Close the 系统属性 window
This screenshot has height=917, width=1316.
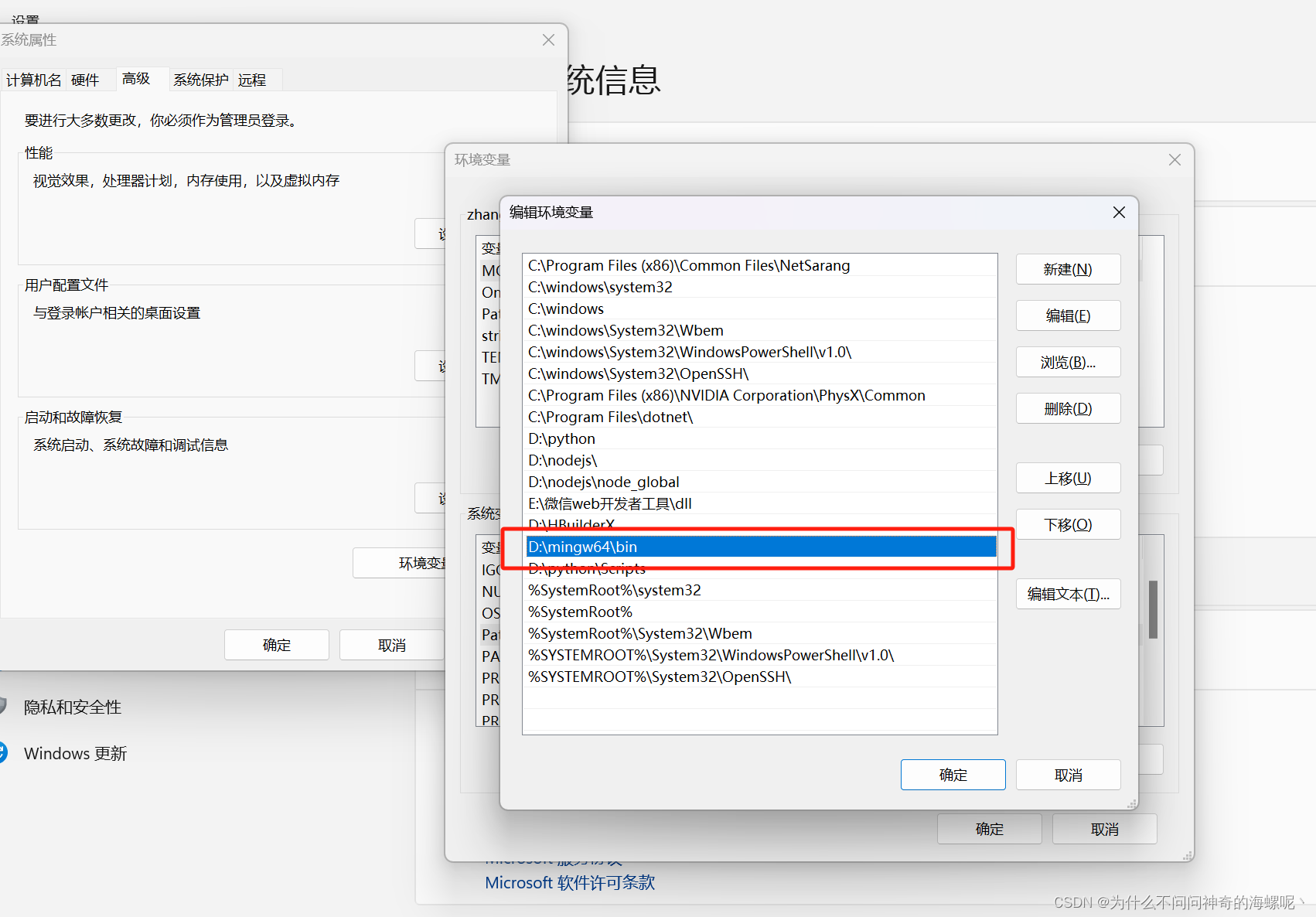click(548, 39)
